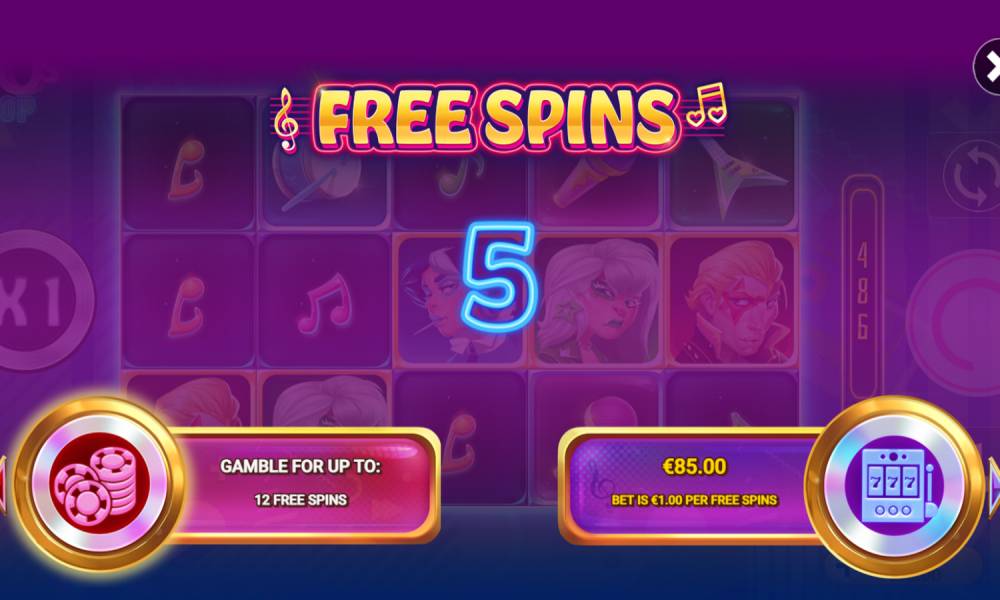Viewport: 1000px width, 600px height.
Task: Click the dimmed pink spin button
Action: [x=955, y=322]
